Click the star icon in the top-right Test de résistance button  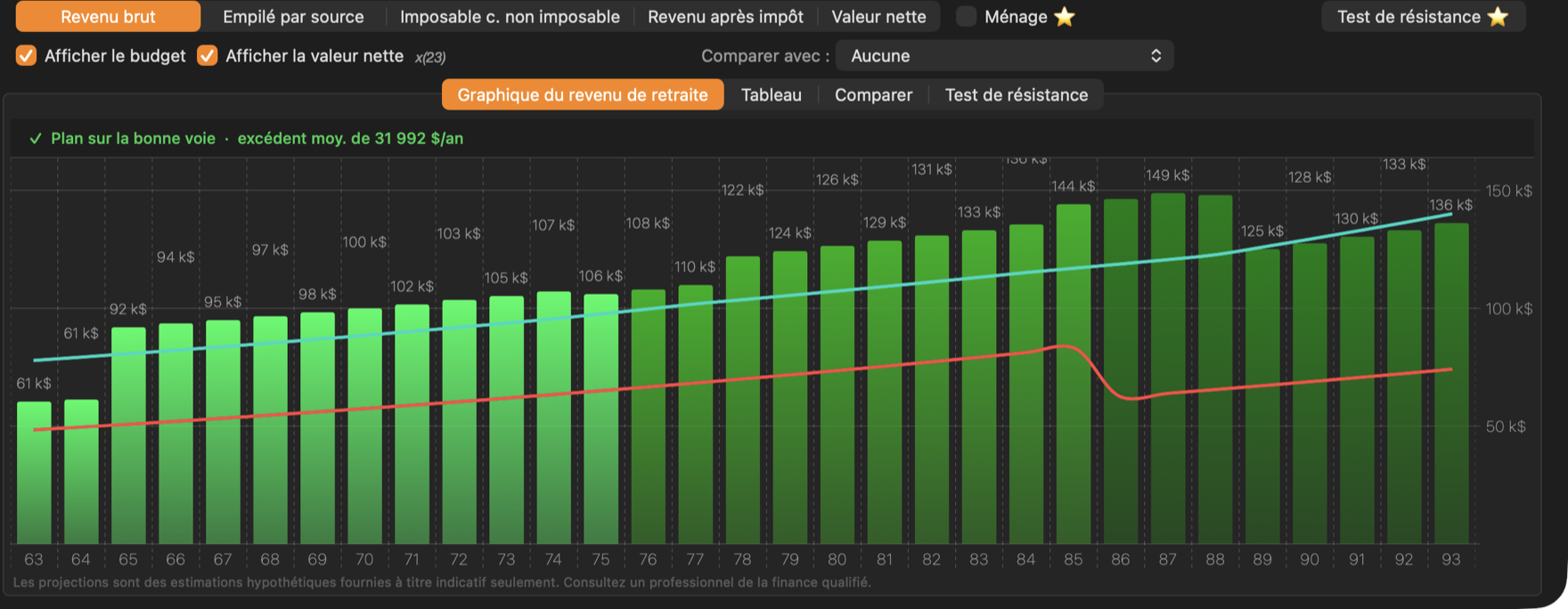pos(1499,17)
